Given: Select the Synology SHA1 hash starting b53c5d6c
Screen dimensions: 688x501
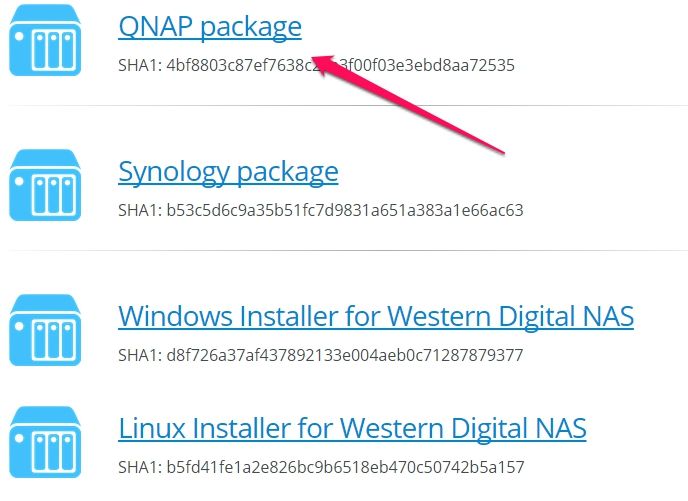Looking at the screenshot, I should [345, 210].
